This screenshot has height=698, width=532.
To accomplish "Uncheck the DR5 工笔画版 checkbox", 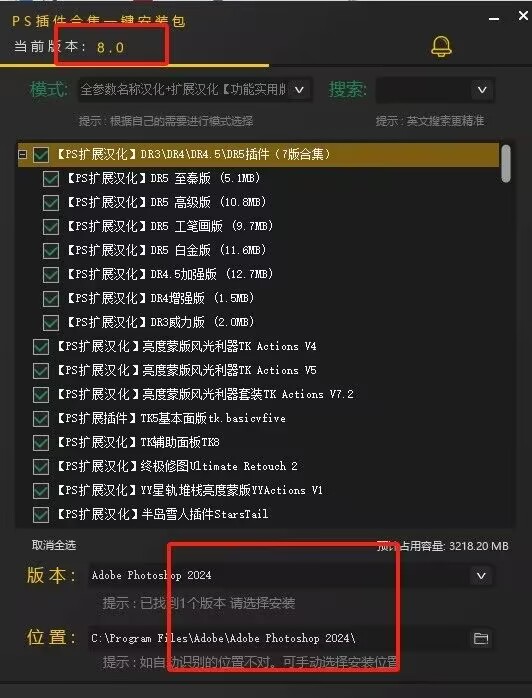I will tap(51, 227).
